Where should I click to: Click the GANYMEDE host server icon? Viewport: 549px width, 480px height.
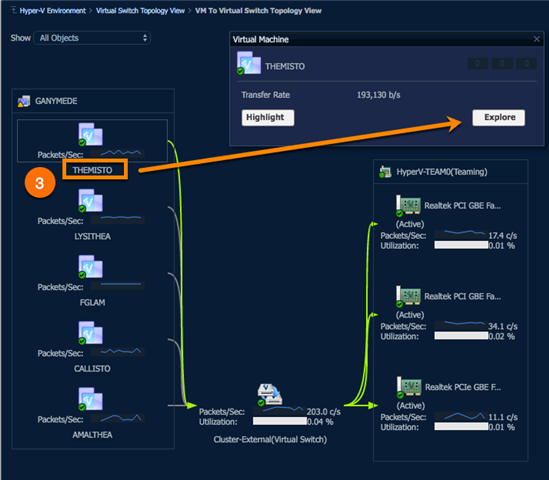24,101
